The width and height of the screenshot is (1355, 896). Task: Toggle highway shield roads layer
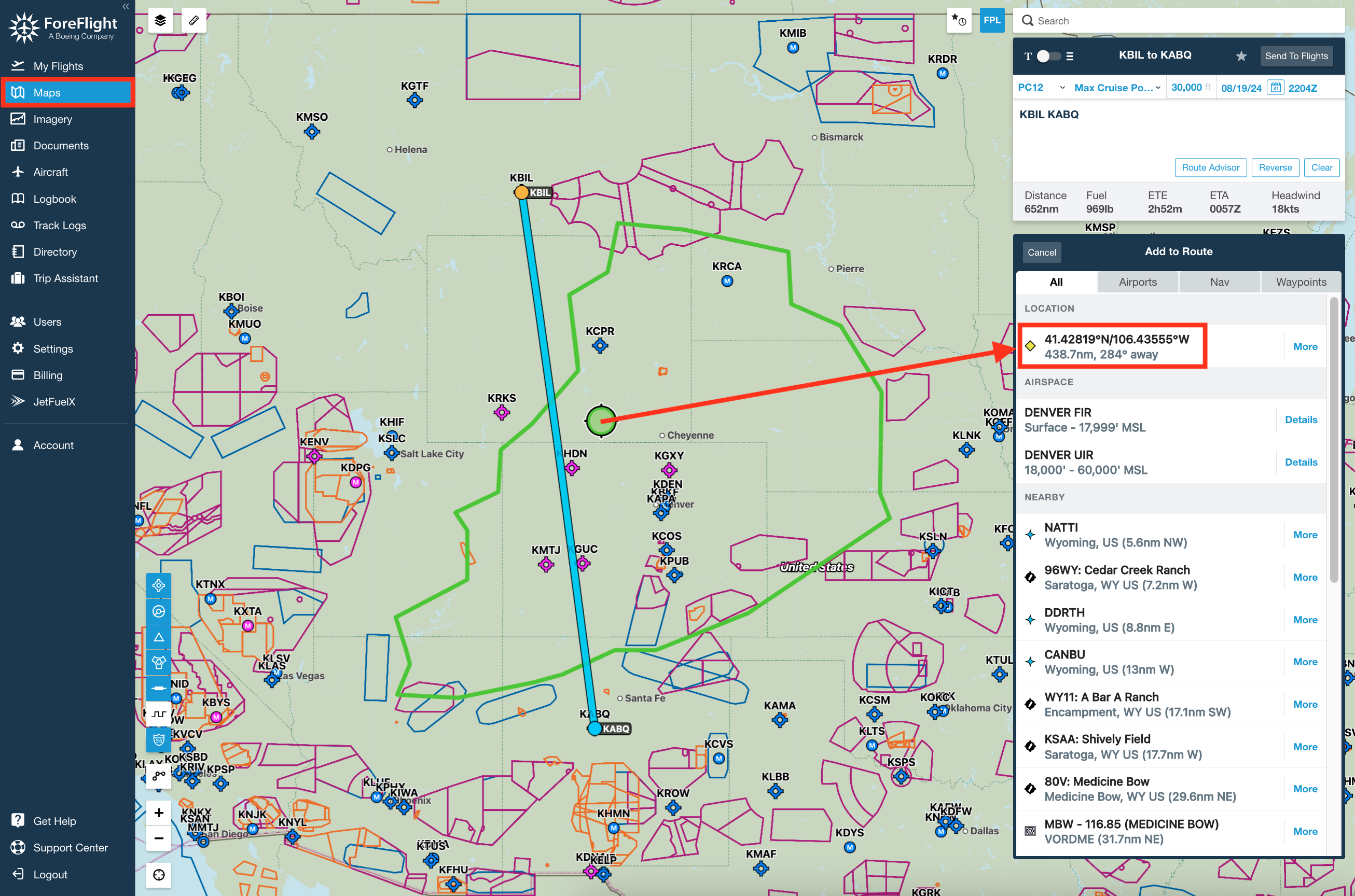pos(159,740)
